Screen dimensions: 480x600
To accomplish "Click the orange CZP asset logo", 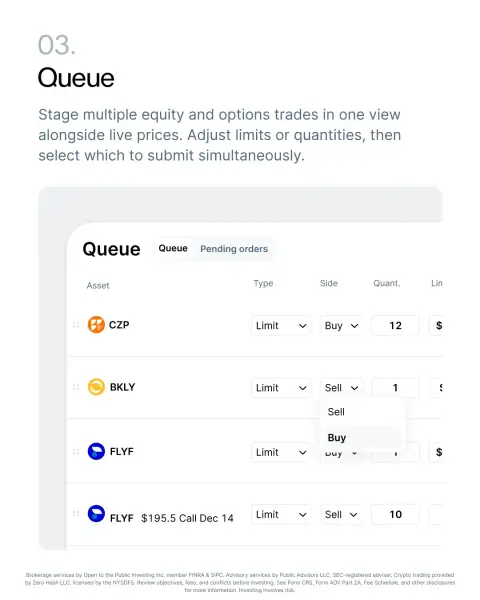I will tap(96, 325).
